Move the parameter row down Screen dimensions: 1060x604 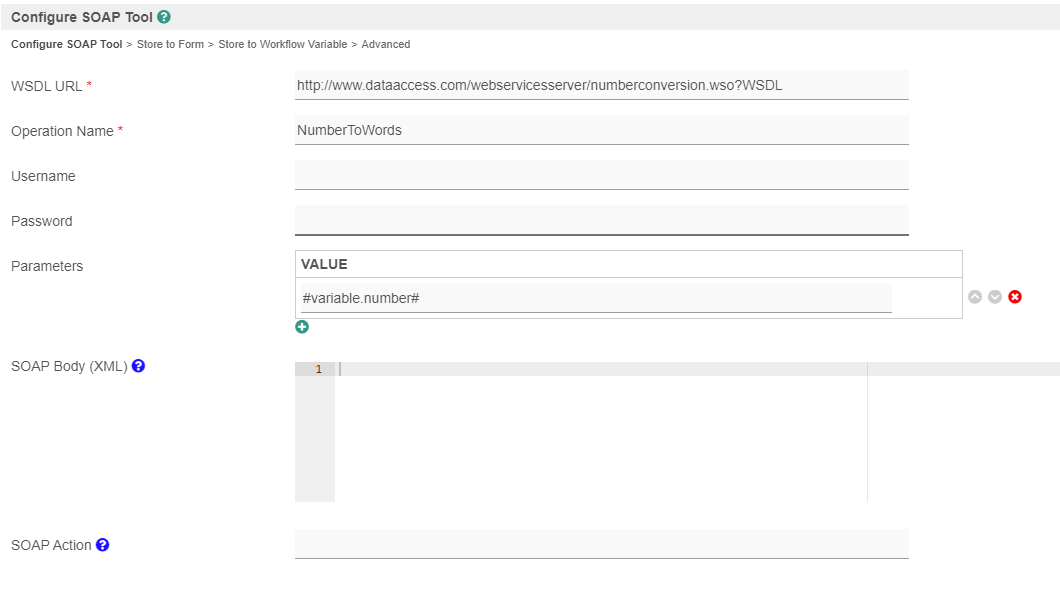(x=995, y=297)
